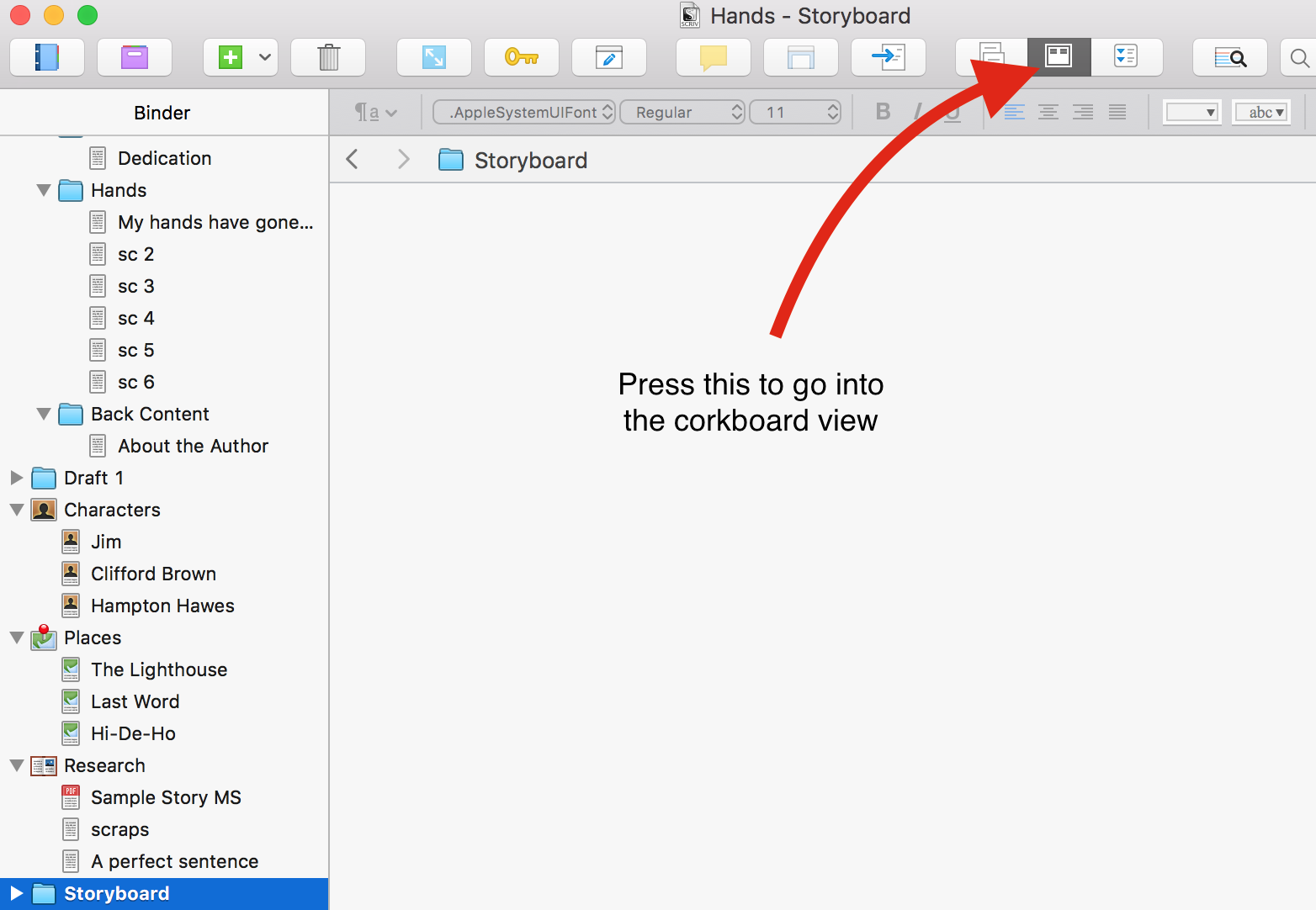Toggle bold formatting in the format bar
This screenshot has width=1316, height=910.
883,112
